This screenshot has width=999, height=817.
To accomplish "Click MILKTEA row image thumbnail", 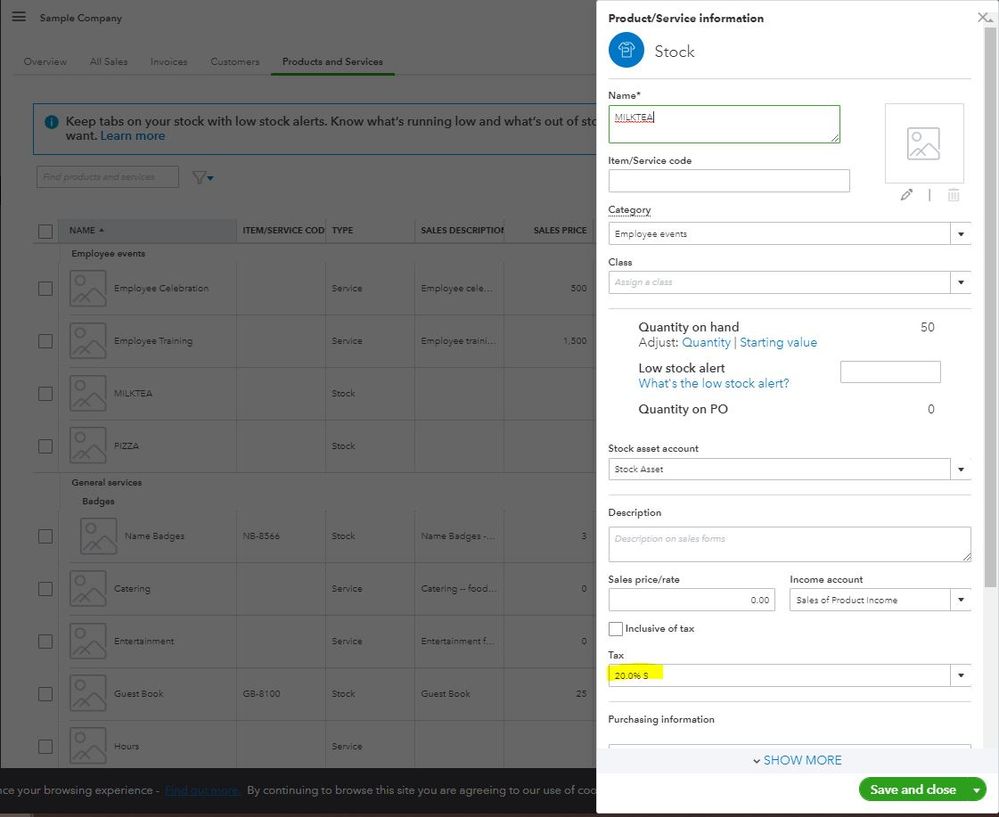I will (88, 393).
